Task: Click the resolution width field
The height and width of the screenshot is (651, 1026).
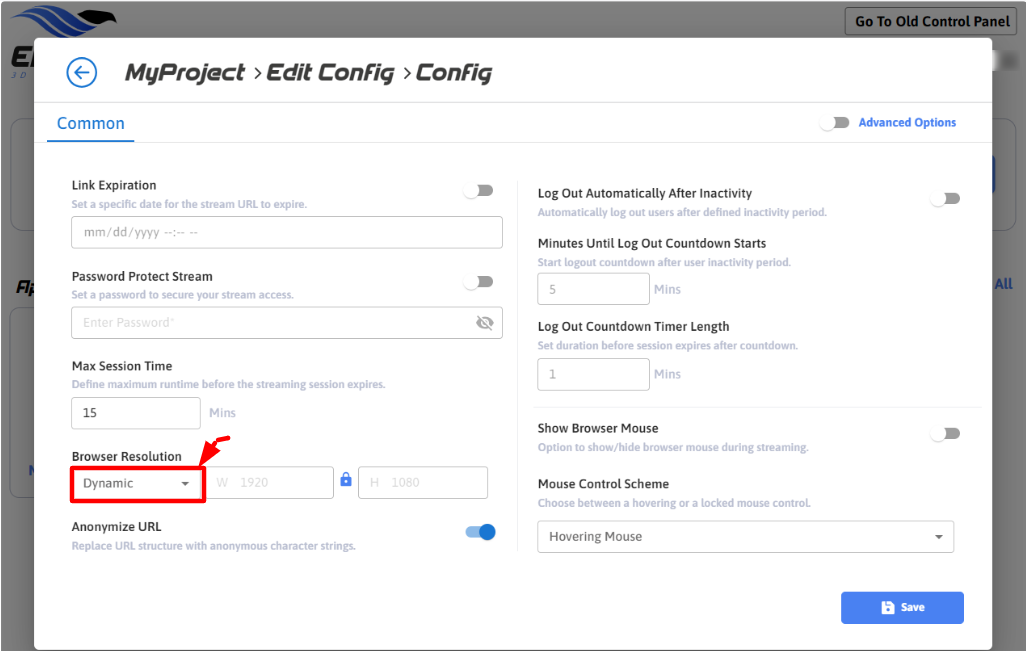Action: (270, 482)
